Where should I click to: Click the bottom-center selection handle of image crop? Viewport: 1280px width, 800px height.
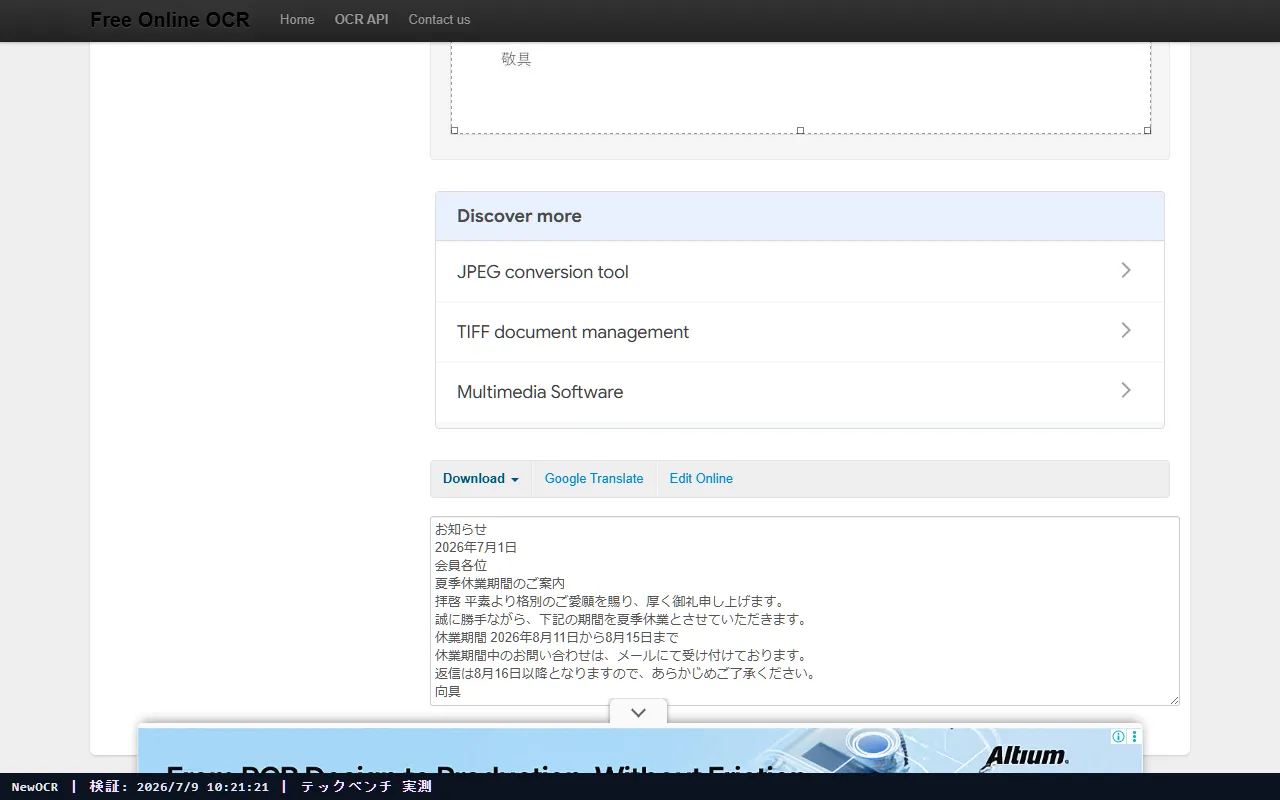(x=800, y=130)
